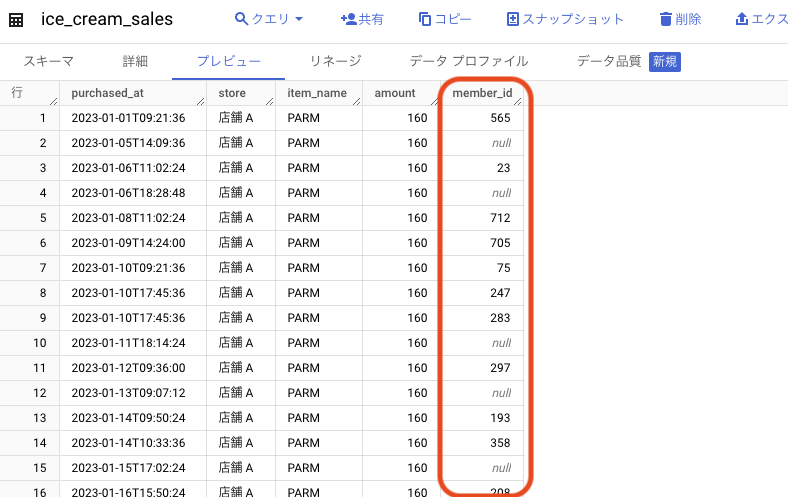Click member_id value 565
This screenshot has width=788, height=497.
[500, 118]
